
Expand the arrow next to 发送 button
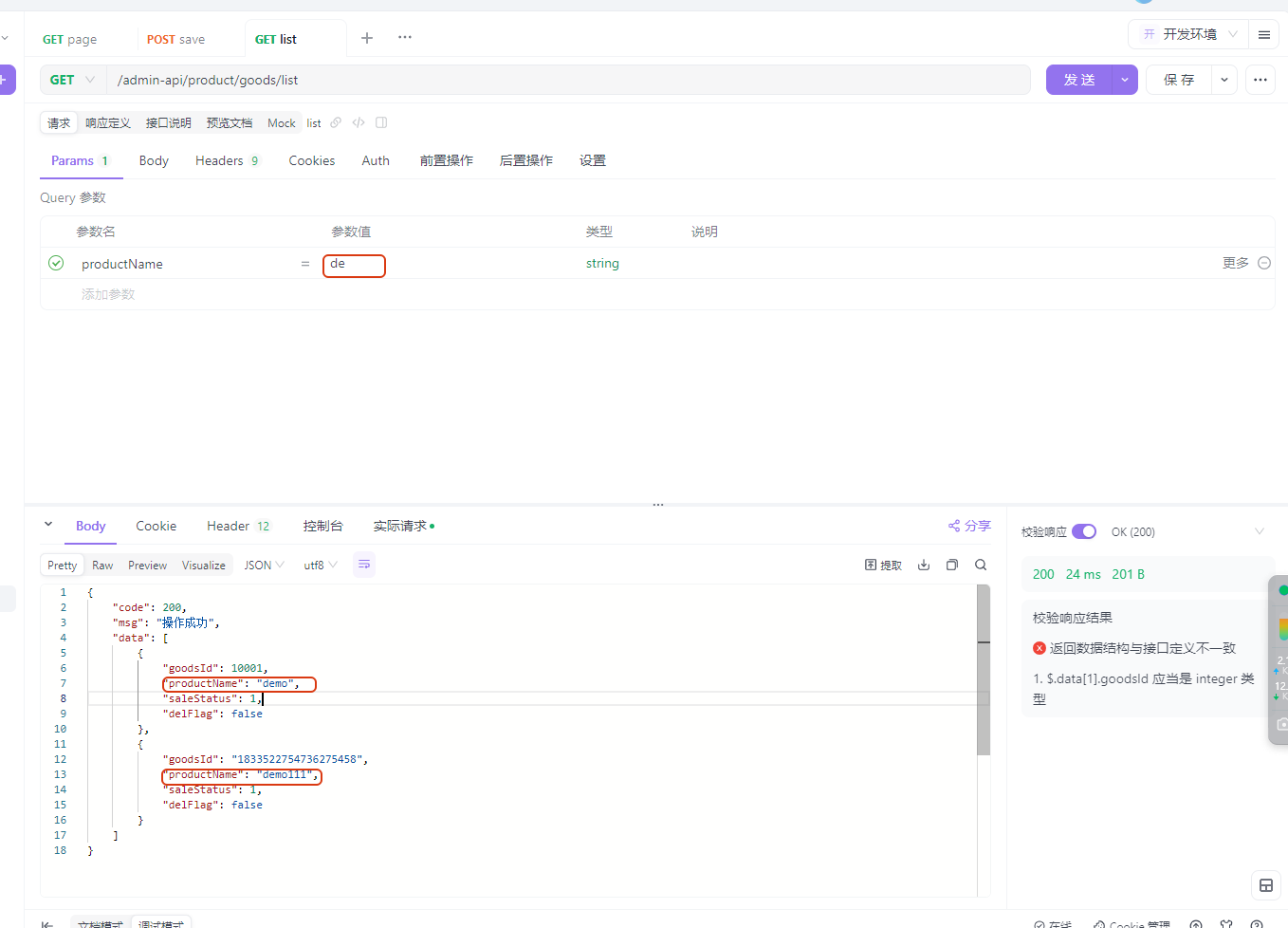pos(1124,80)
